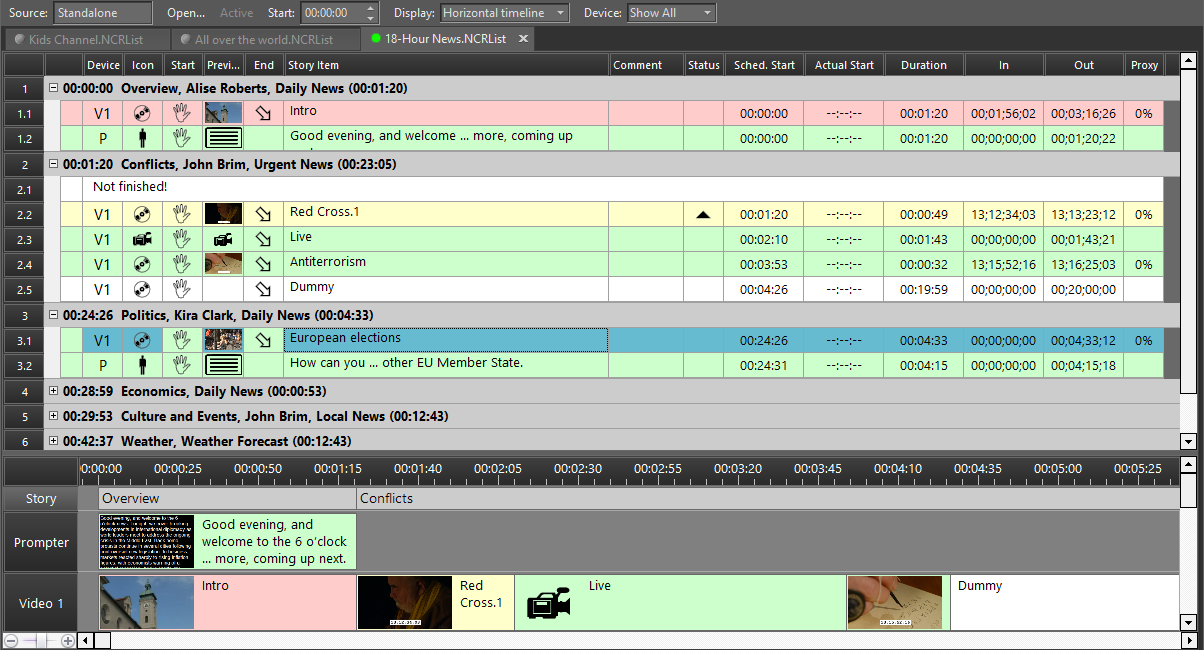Click the Source input field
The image size is (1204, 650).
[x=103, y=13]
